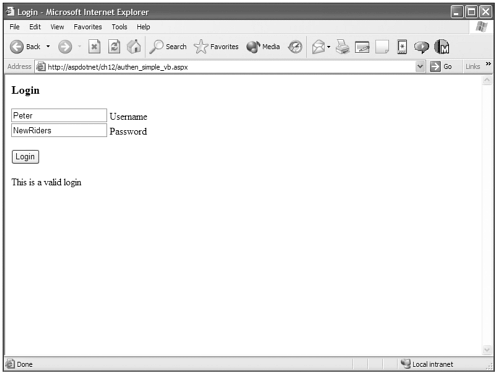Click the Forward arrow button

65,47
